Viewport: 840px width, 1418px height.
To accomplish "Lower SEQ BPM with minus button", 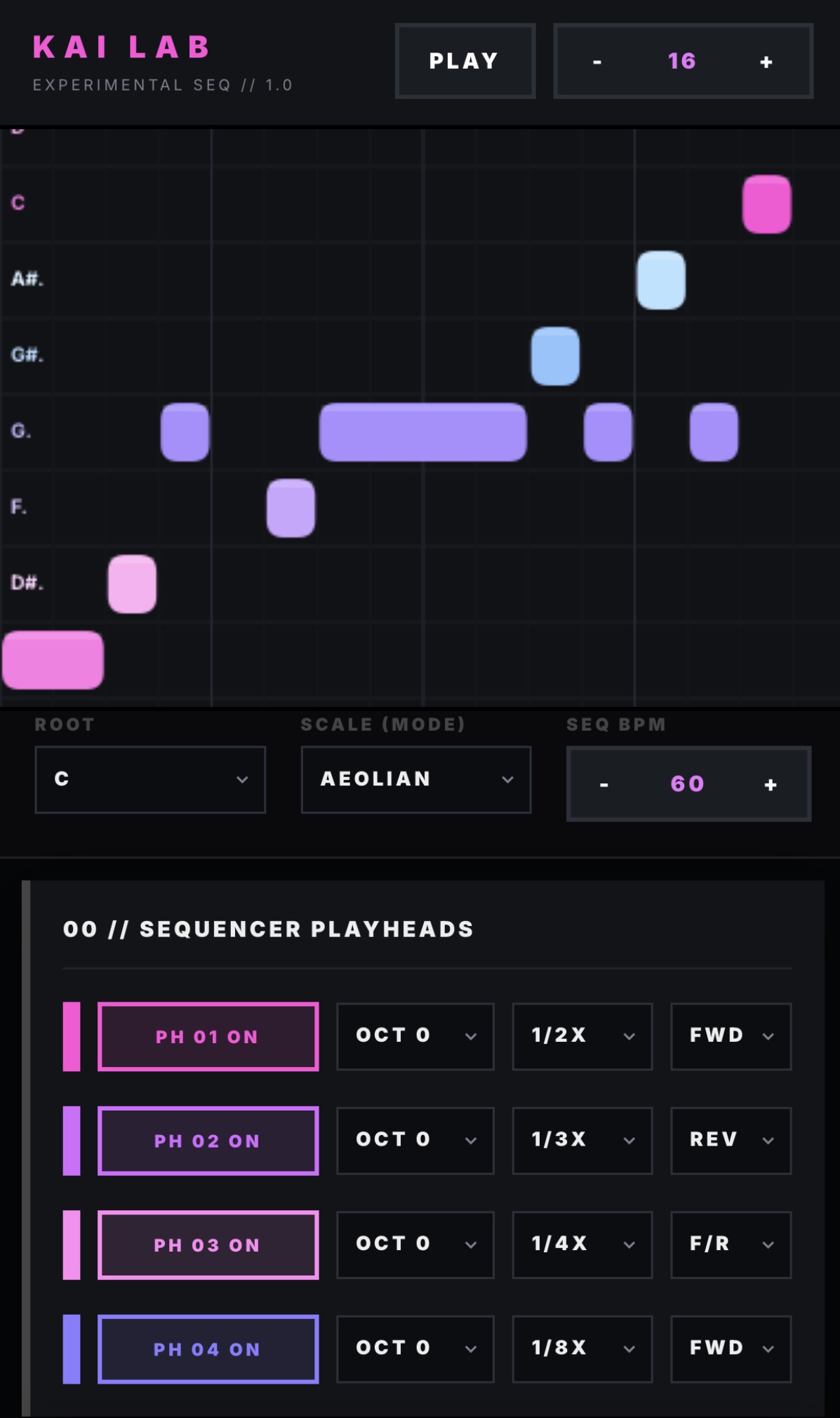I will tap(604, 784).
